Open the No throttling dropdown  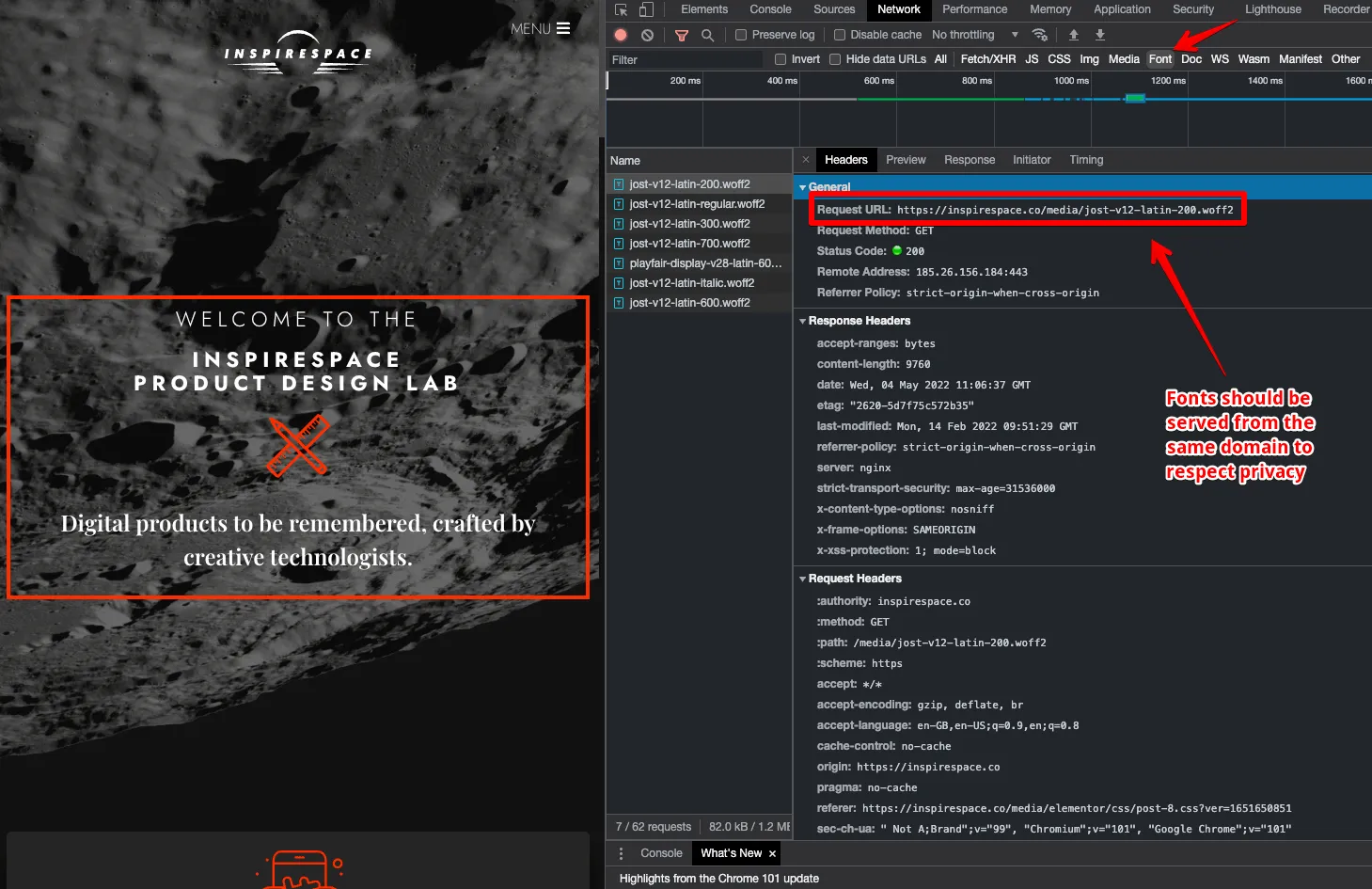975,35
